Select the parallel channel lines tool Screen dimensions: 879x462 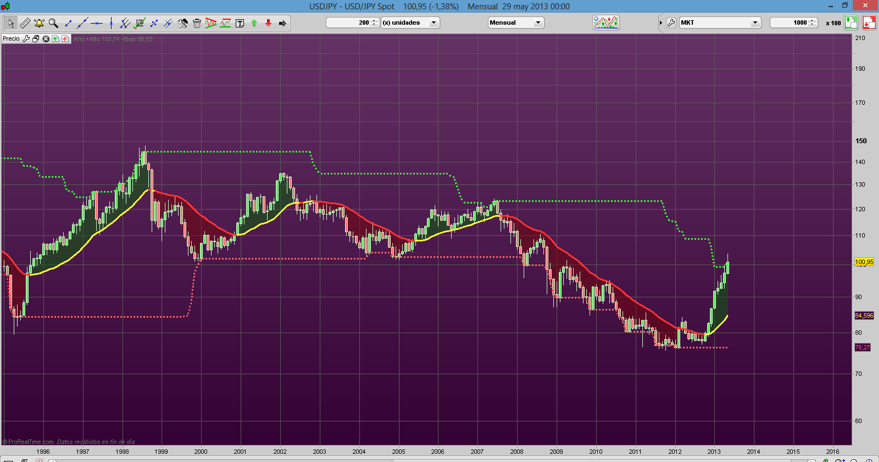coord(125,23)
